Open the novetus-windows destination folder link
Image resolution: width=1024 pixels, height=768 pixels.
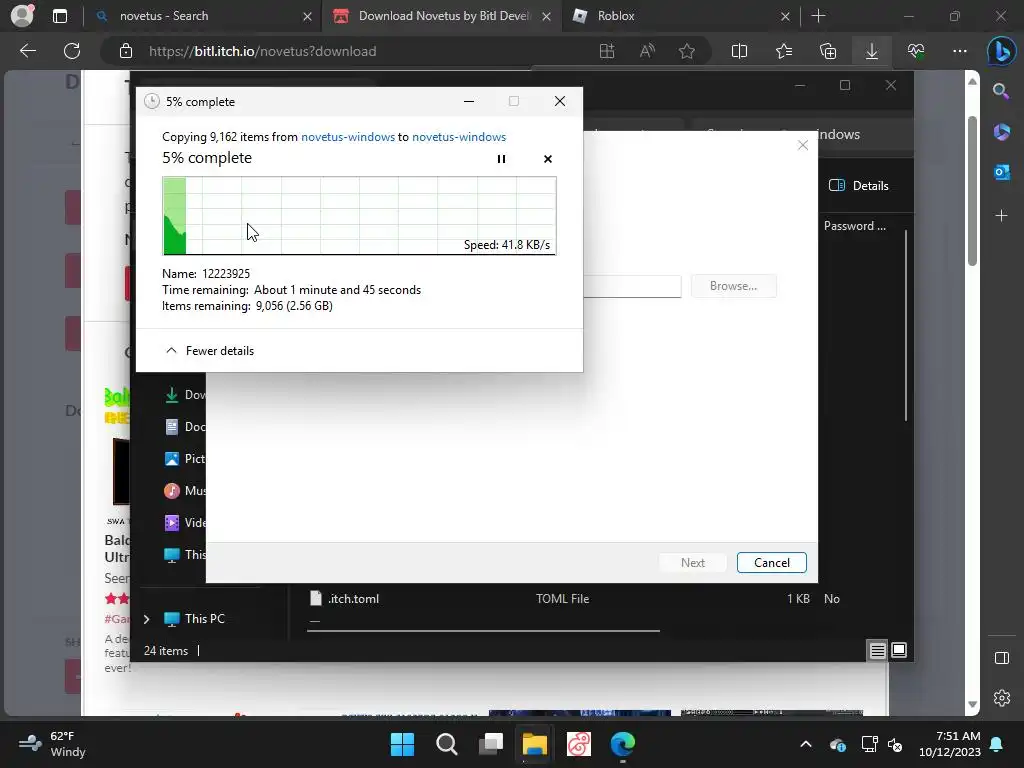[458, 136]
